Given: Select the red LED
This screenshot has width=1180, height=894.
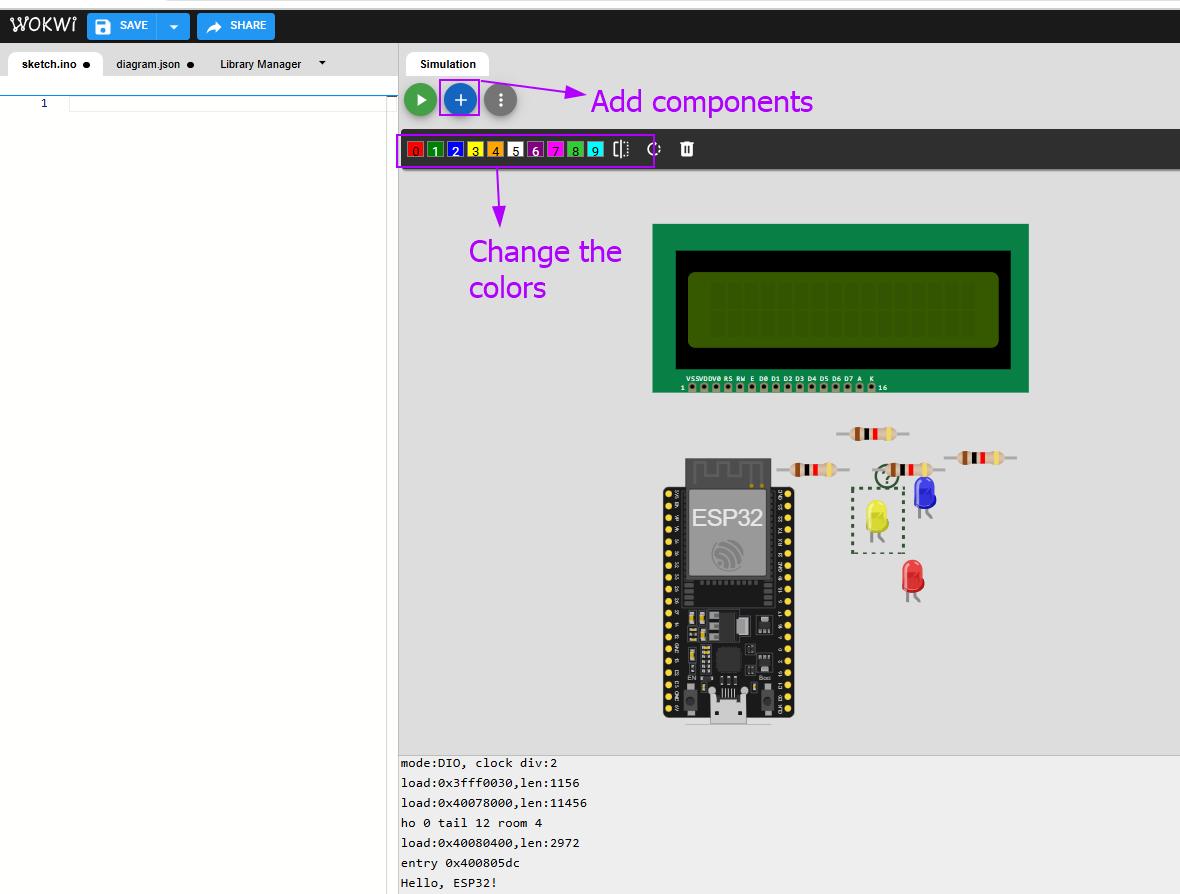Looking at the screenshot, I should click(913, 580).
